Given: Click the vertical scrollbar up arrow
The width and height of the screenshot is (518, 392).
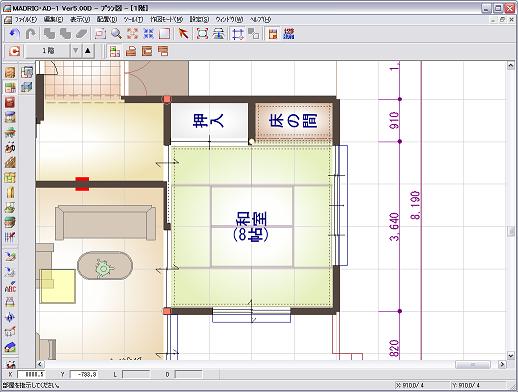Looking at the screenshot, I should 511,65.
